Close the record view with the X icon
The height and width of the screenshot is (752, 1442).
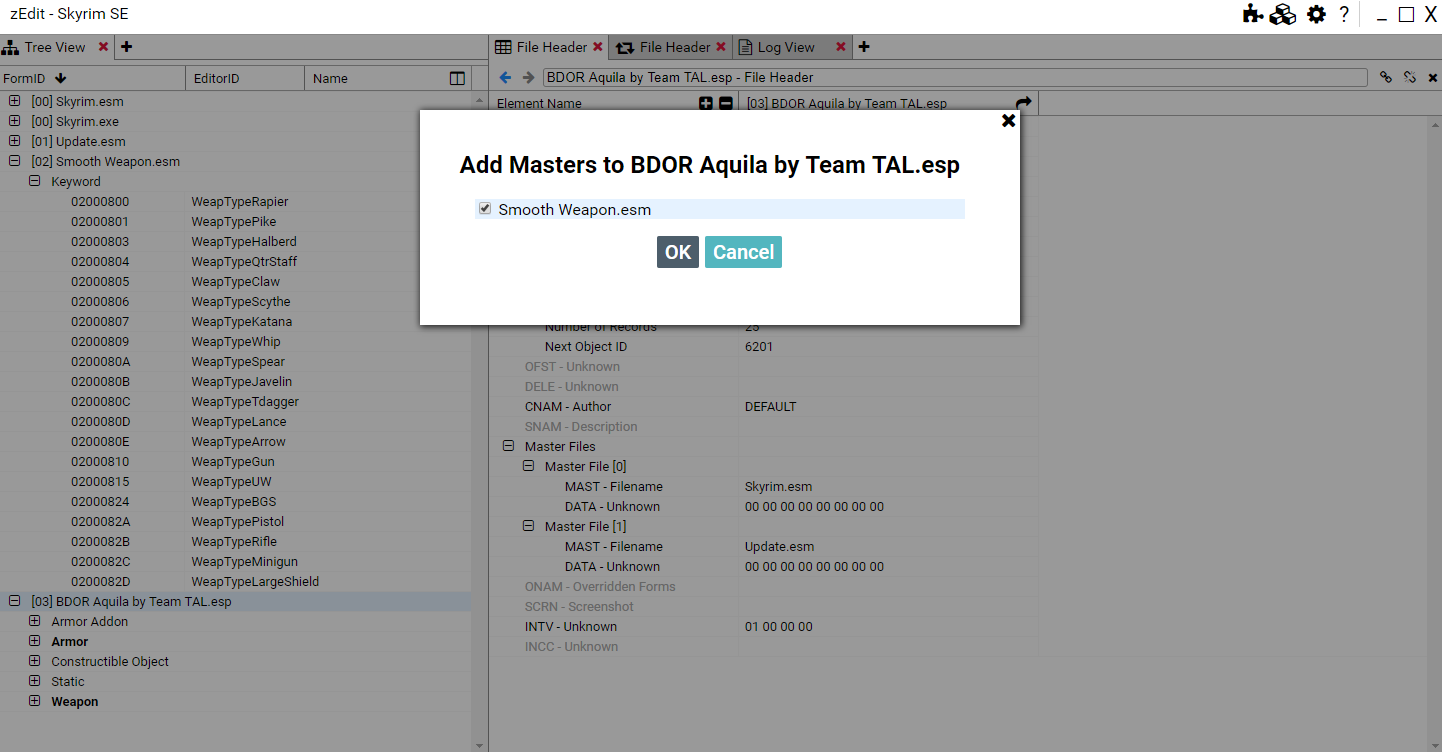[x=1433, y=77]
